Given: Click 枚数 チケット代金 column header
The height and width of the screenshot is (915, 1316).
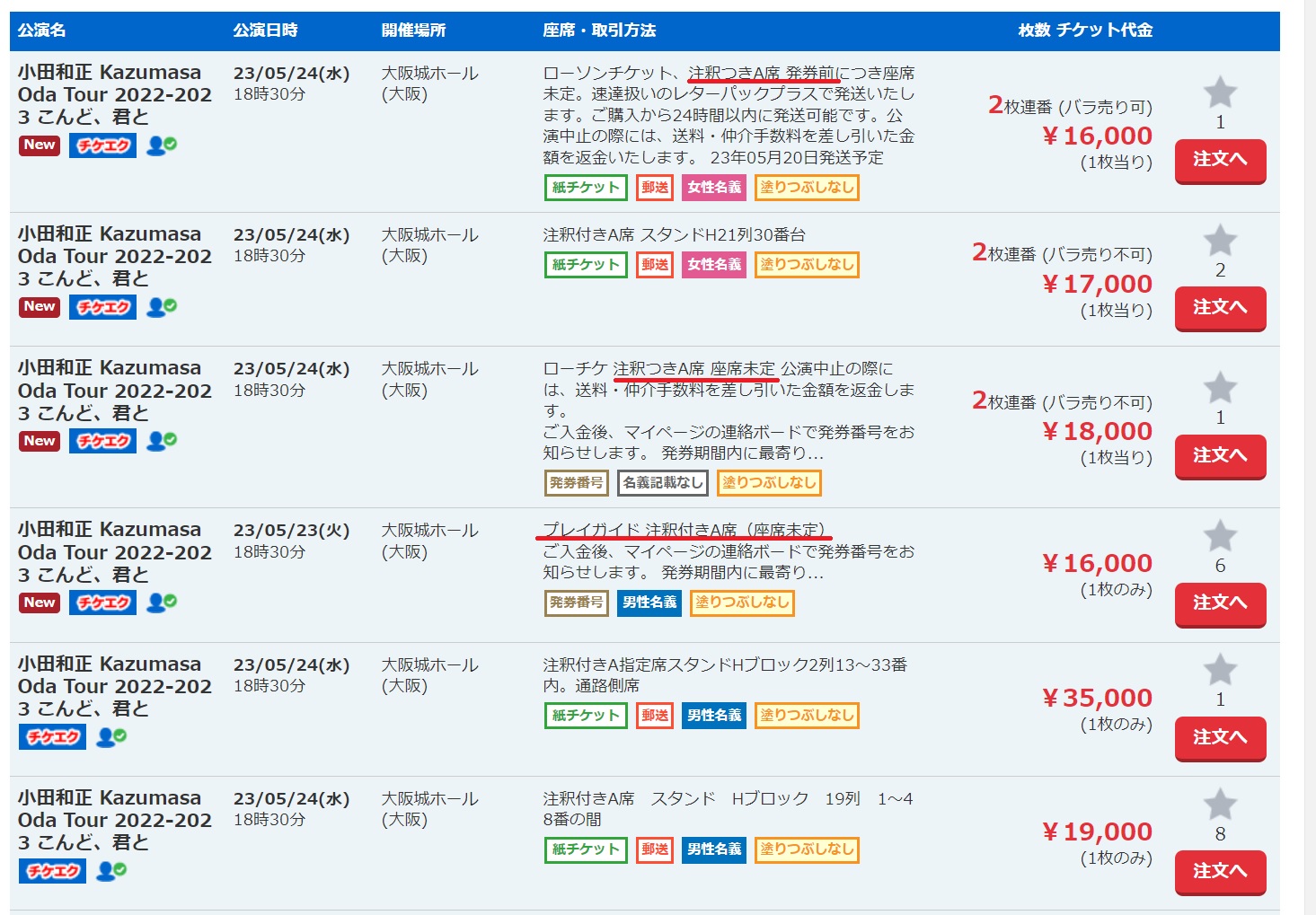Looking at the screenshot, I should tap(1085, 30).
